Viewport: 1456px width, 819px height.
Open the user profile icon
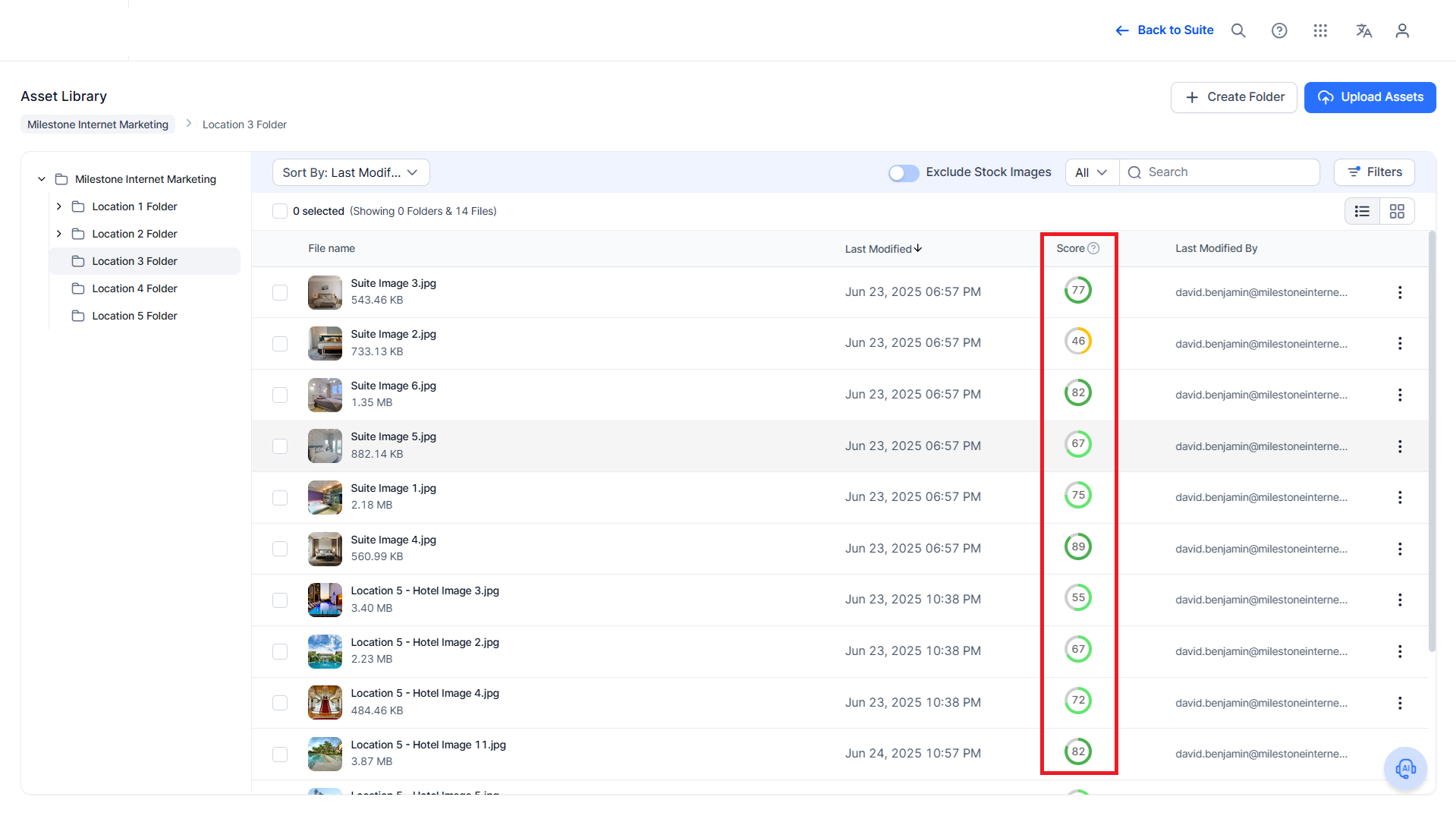[1402, 30]
